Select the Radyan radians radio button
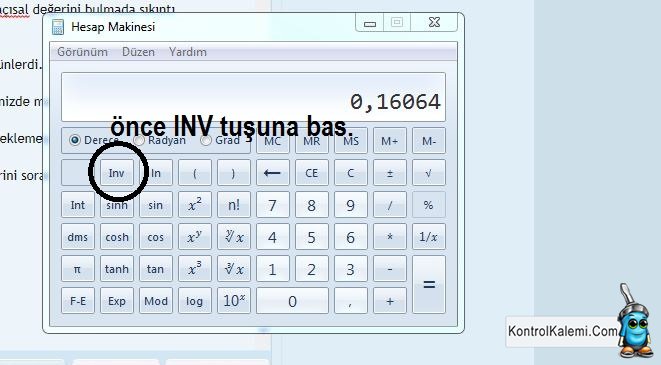661x365 pixels. coord(139,140)
